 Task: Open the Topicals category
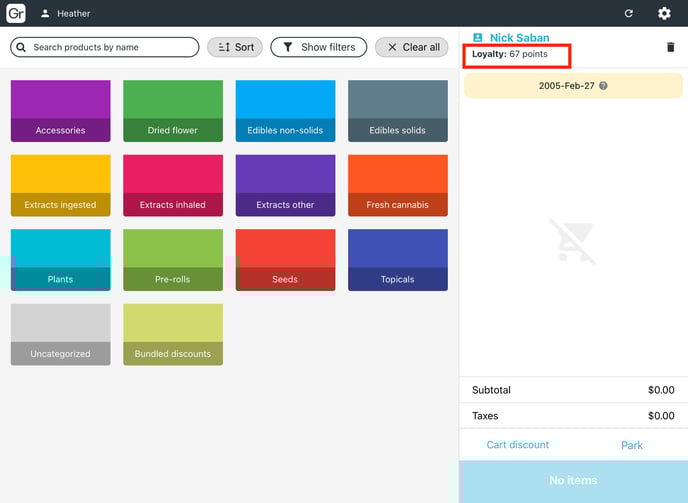tap(398, 260)
